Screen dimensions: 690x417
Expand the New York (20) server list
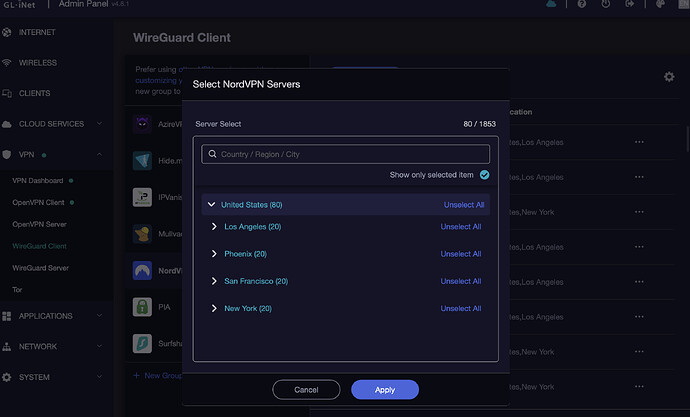(x=215, y=308)
